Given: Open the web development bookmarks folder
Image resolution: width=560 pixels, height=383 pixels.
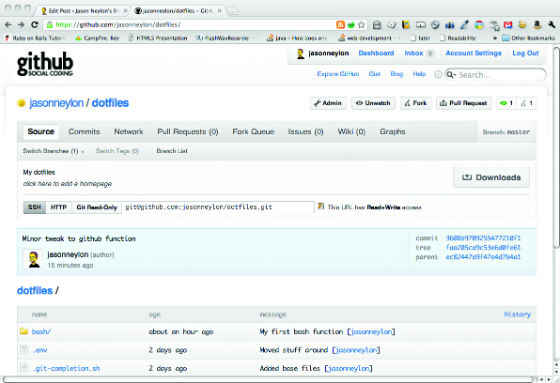Looking at the screenshot, I should pyautogui.click(x=365, y=38).
